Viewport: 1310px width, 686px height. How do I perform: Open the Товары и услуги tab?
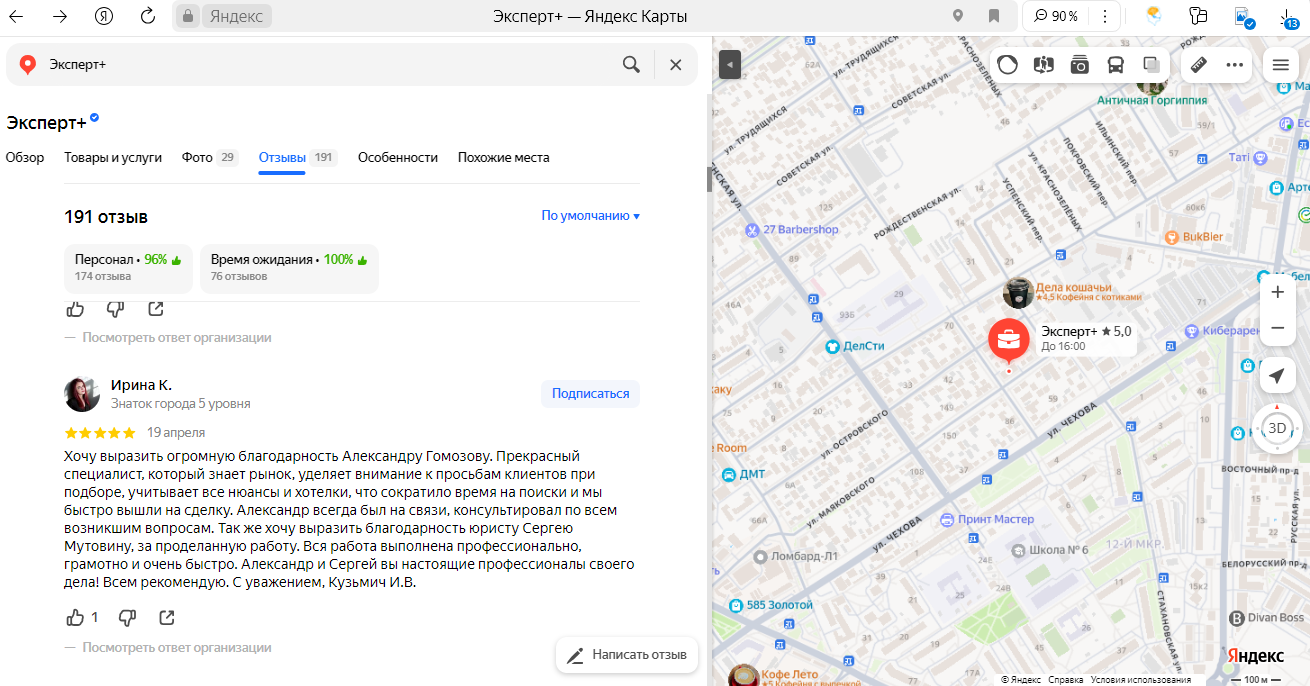[x=113, y=158]
